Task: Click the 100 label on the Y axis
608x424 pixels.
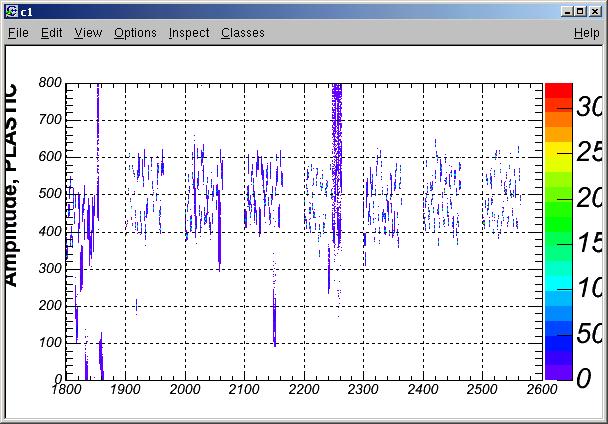Action: (x=50, y=342)
